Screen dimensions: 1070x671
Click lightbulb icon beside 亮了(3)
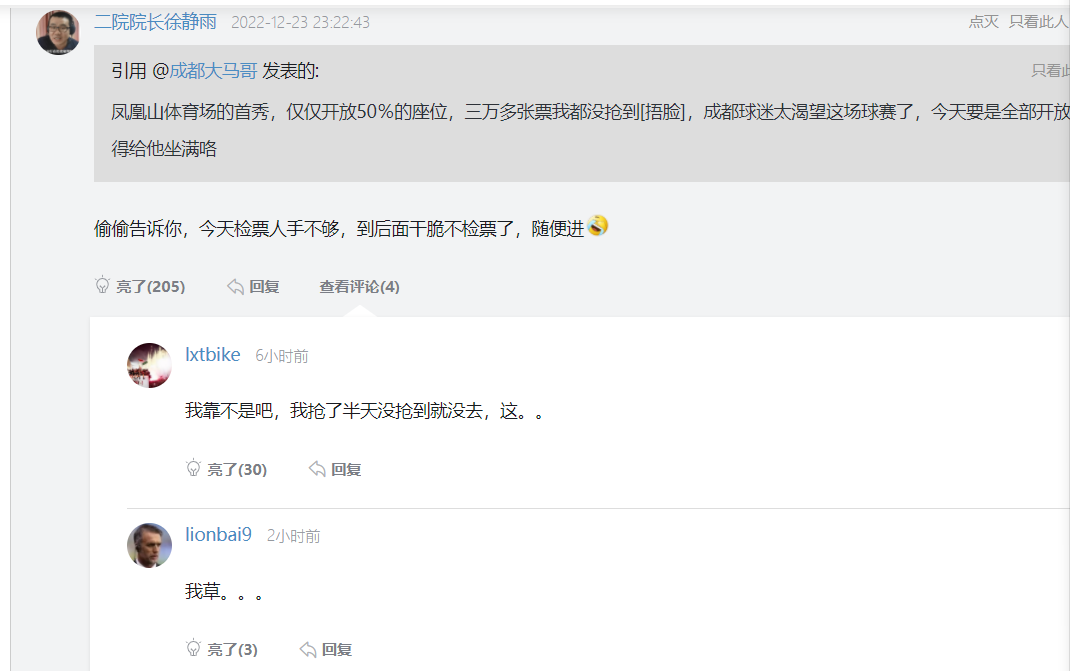(194, 649)
